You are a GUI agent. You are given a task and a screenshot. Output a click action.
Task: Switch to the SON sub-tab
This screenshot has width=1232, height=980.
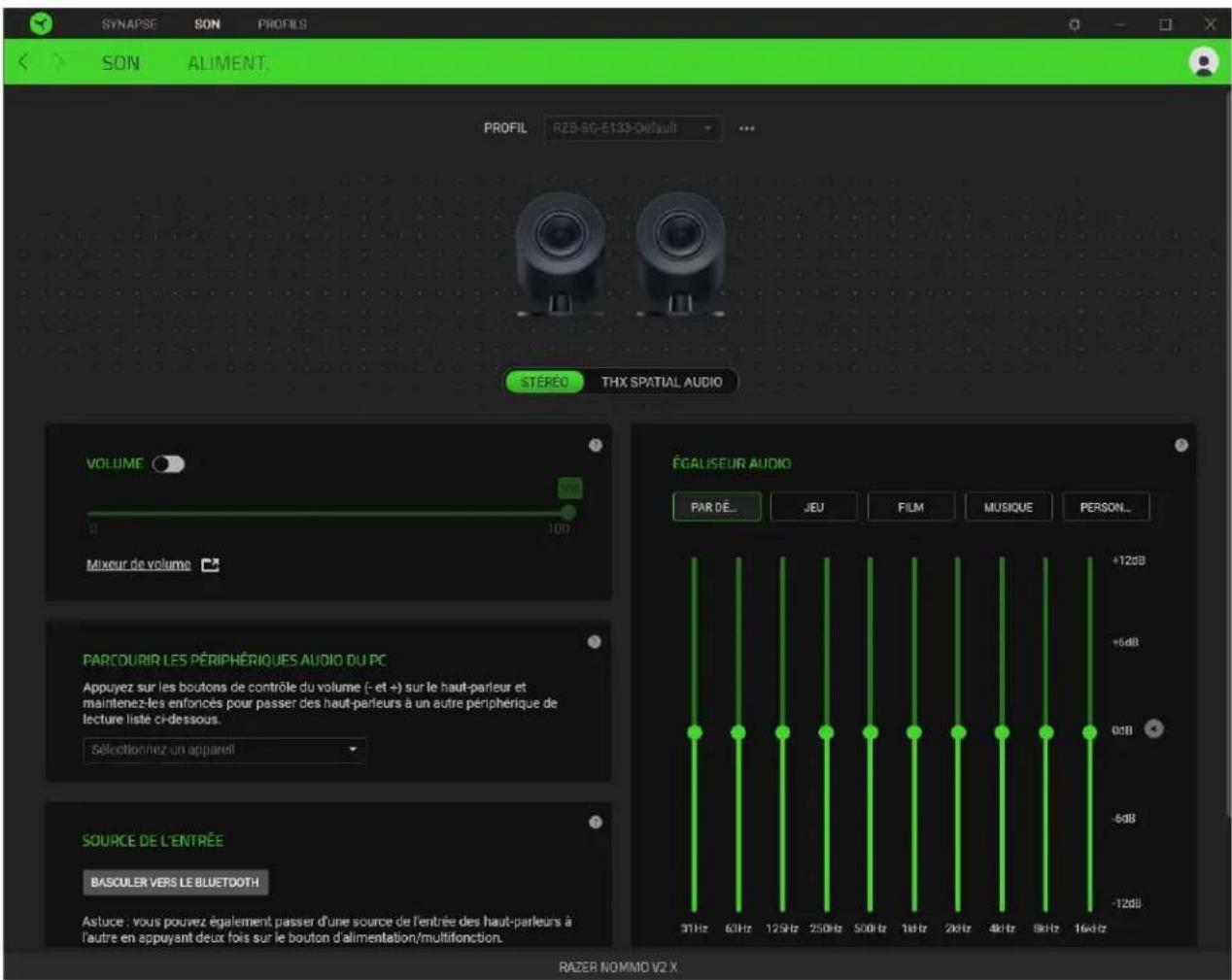120,63
